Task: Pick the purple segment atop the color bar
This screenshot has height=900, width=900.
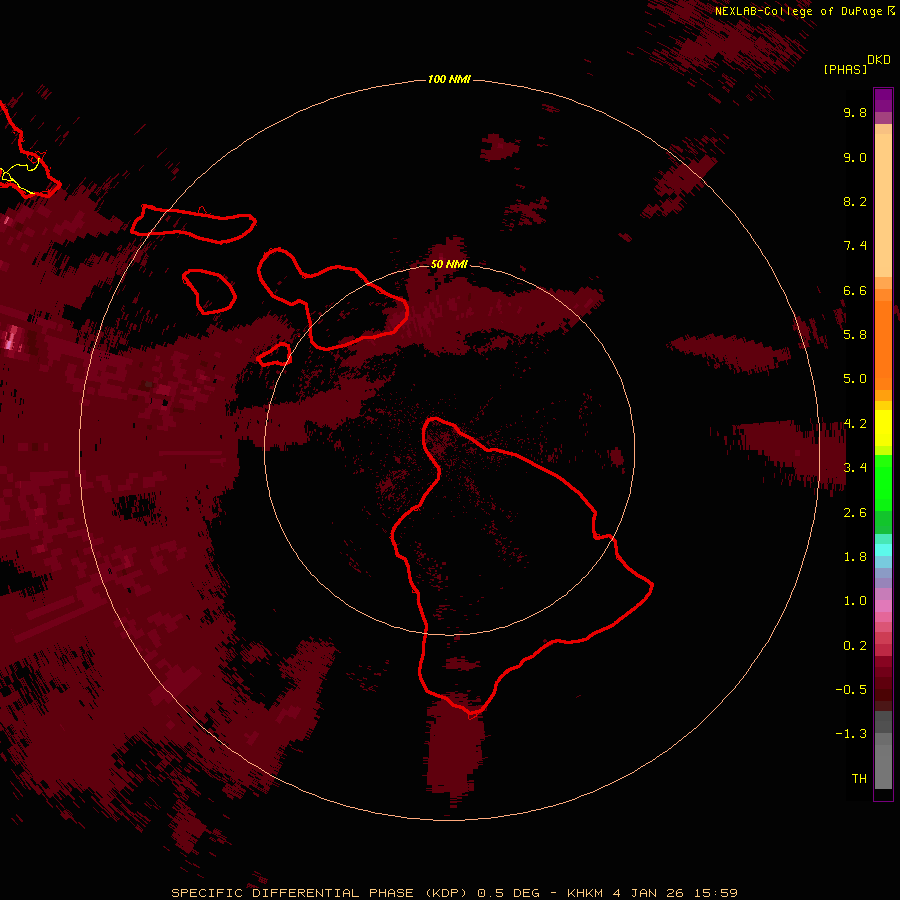Action: (x=883, y=100)
